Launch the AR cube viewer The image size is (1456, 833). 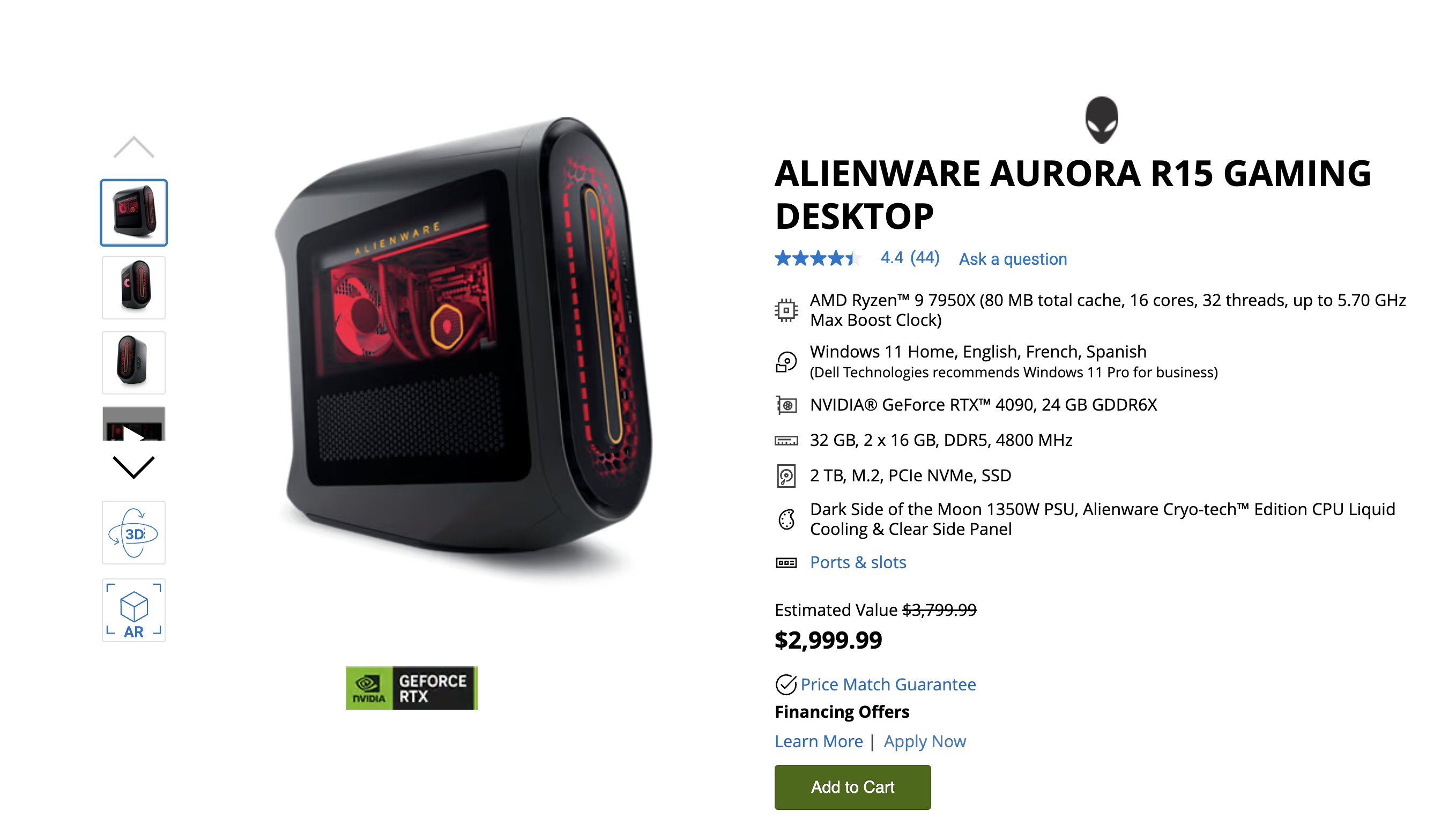pos(134,610)
